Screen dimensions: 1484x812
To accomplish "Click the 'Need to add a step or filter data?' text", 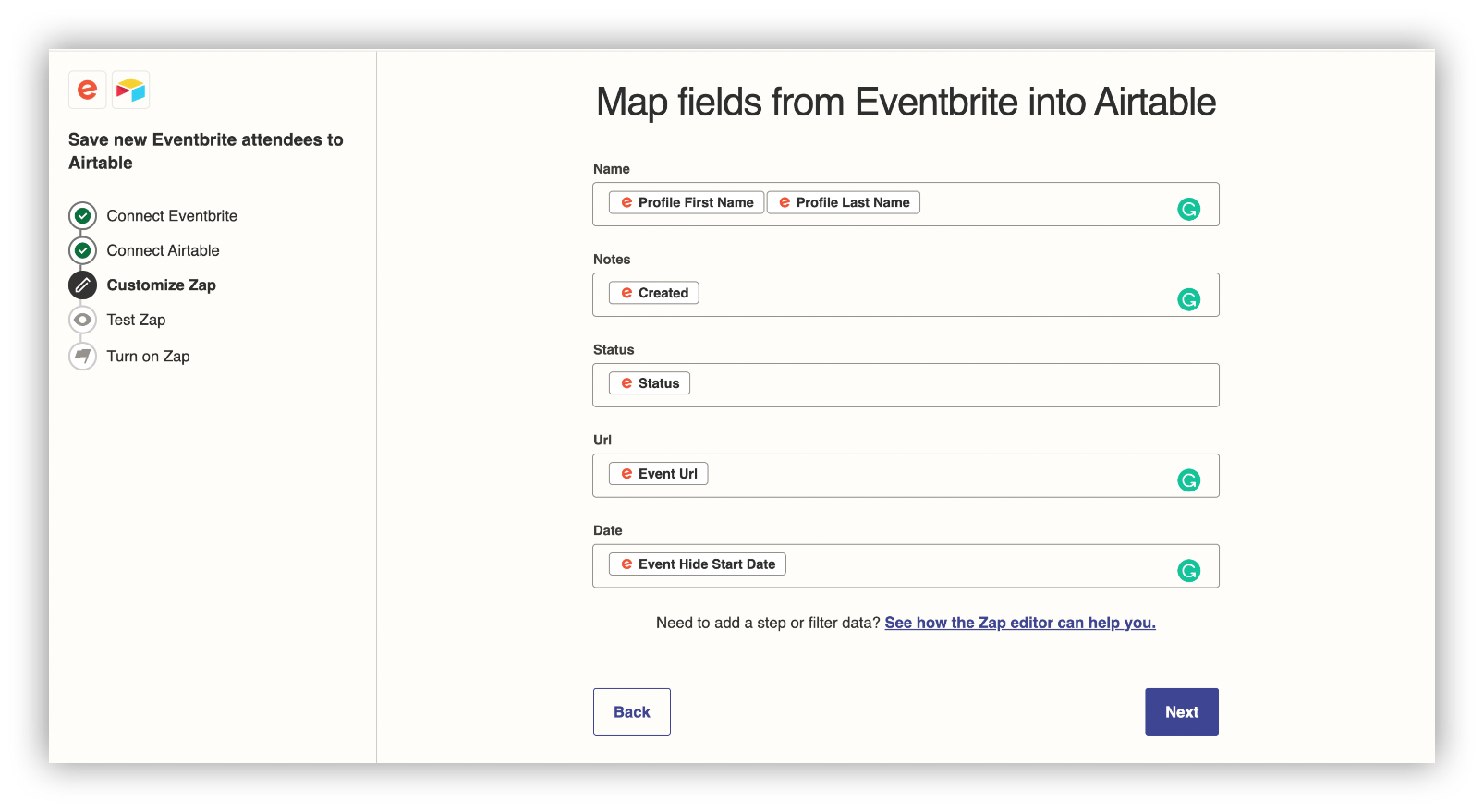I will 768,623.
